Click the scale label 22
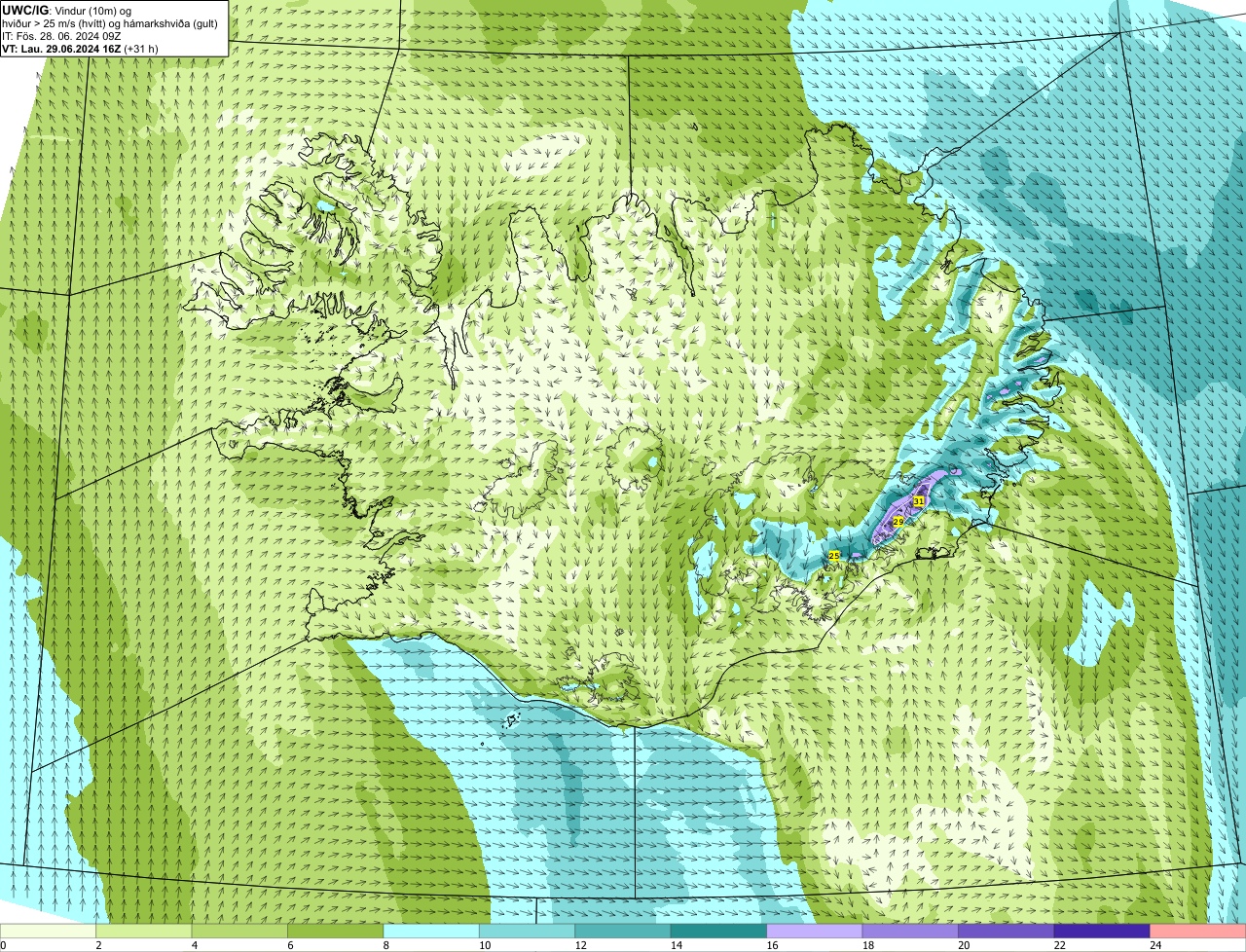 1060,945
